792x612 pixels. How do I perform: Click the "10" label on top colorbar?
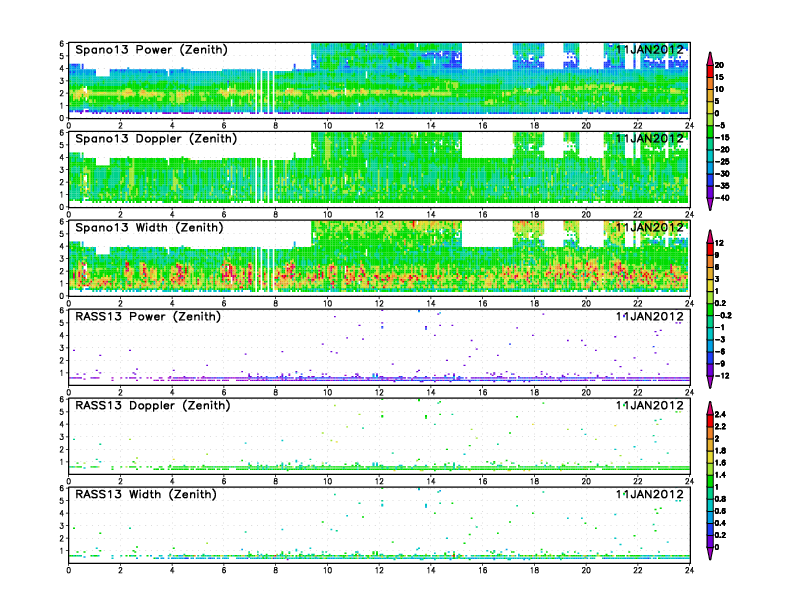[719, 89]
